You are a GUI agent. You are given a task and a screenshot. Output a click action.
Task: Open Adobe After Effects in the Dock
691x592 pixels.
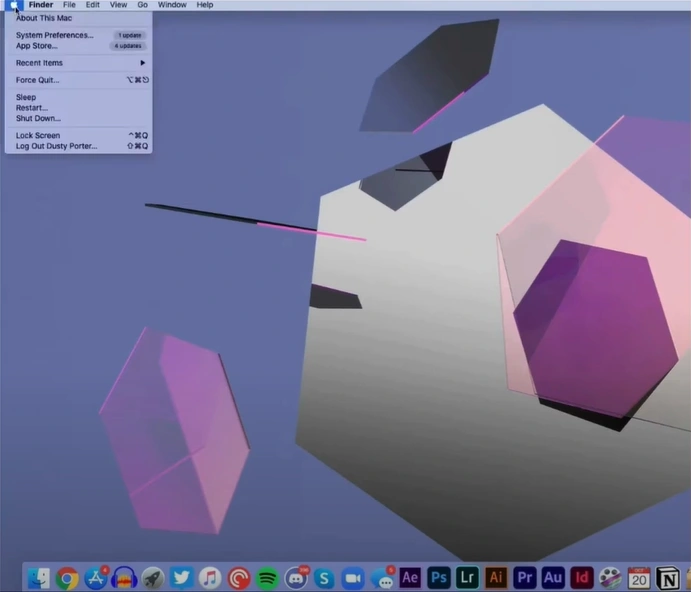[410, 577]
